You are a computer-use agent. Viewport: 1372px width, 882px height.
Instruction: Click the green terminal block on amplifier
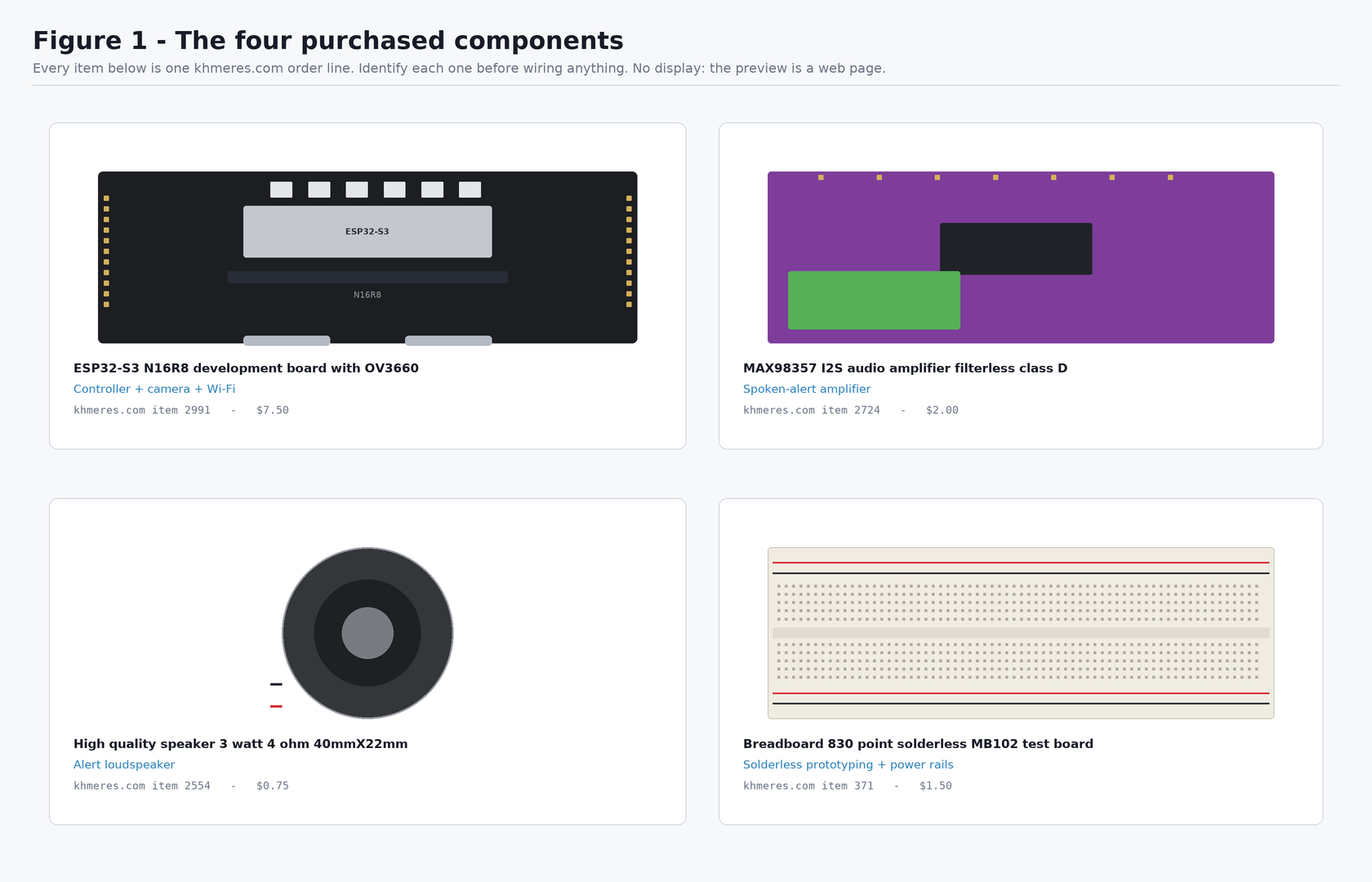click(x=874, y=301)
